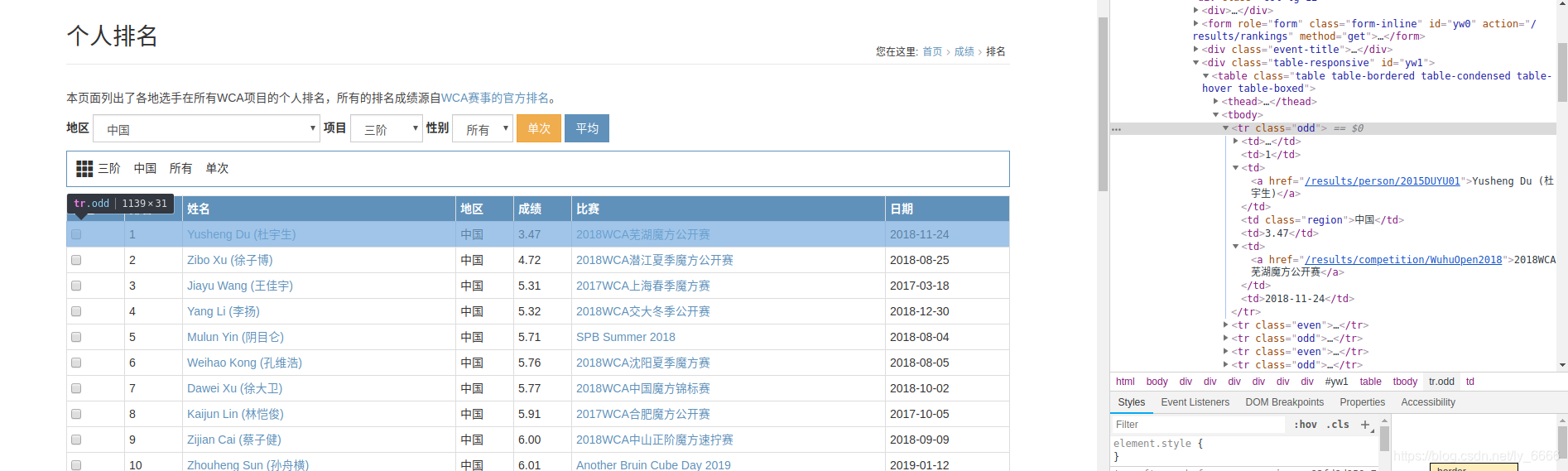Tick the checkbox for rank 10 Zhouheng Sun
The image size is (1568, 471).
click(76, 465)
